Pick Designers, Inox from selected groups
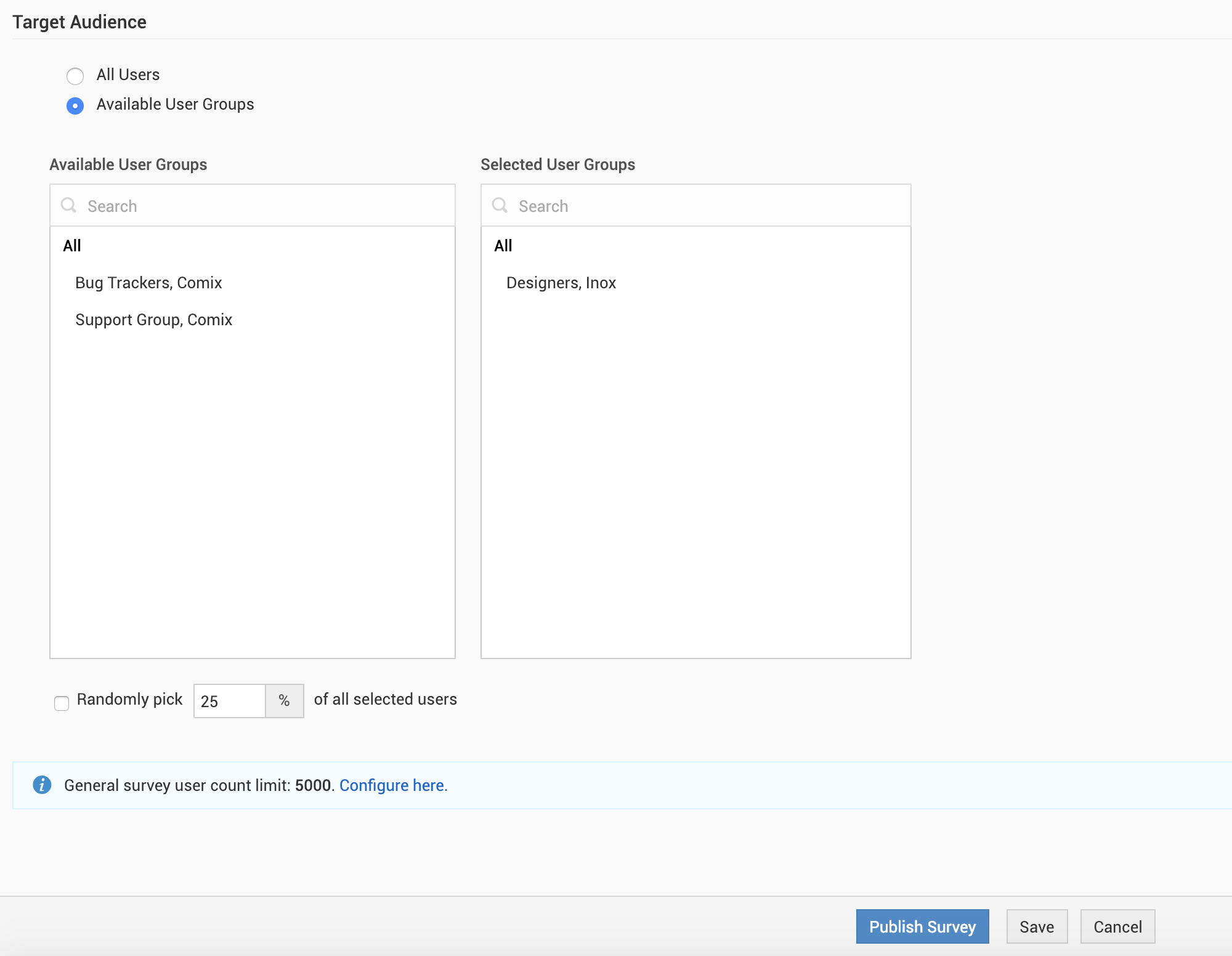This screenshot has height=956, width=1232. pos(561,283)
